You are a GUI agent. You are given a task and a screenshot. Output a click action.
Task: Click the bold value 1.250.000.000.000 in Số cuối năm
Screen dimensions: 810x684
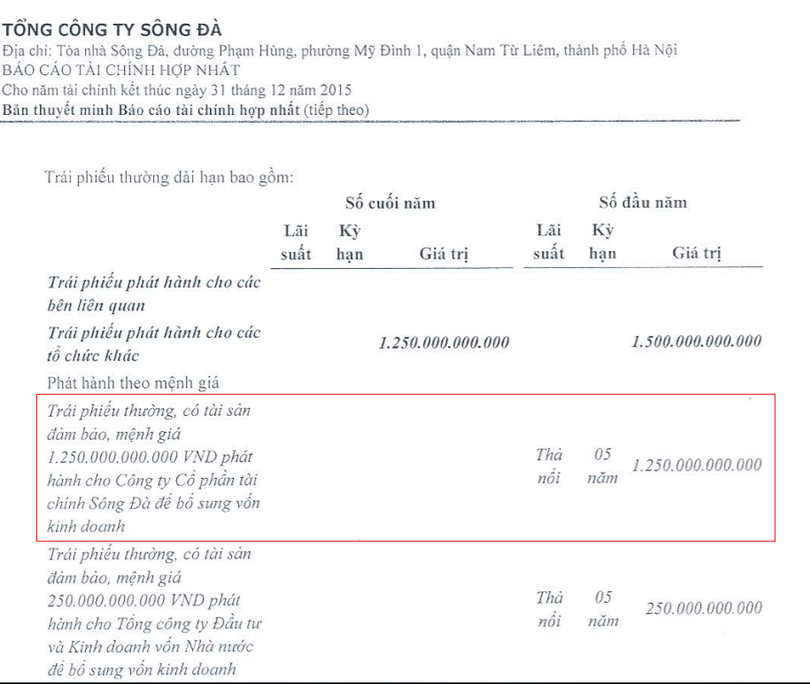click(x=444, y=343)
